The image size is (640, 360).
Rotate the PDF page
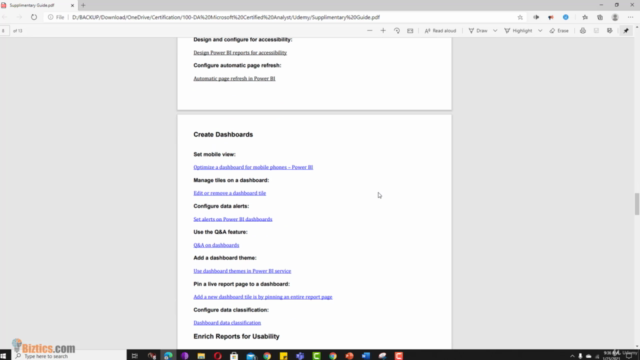397,31
